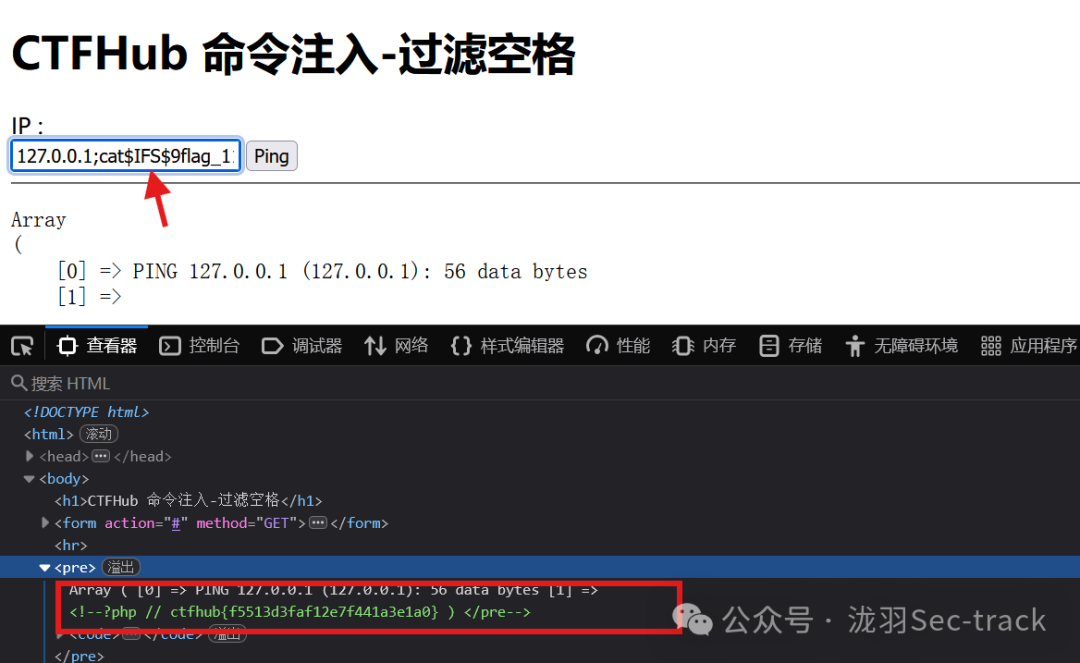This screenshot has width=1080, height=663.
Task: Switch to the 调试器 debugger tab
Action: pyautogui.click(x=302, y=346)
